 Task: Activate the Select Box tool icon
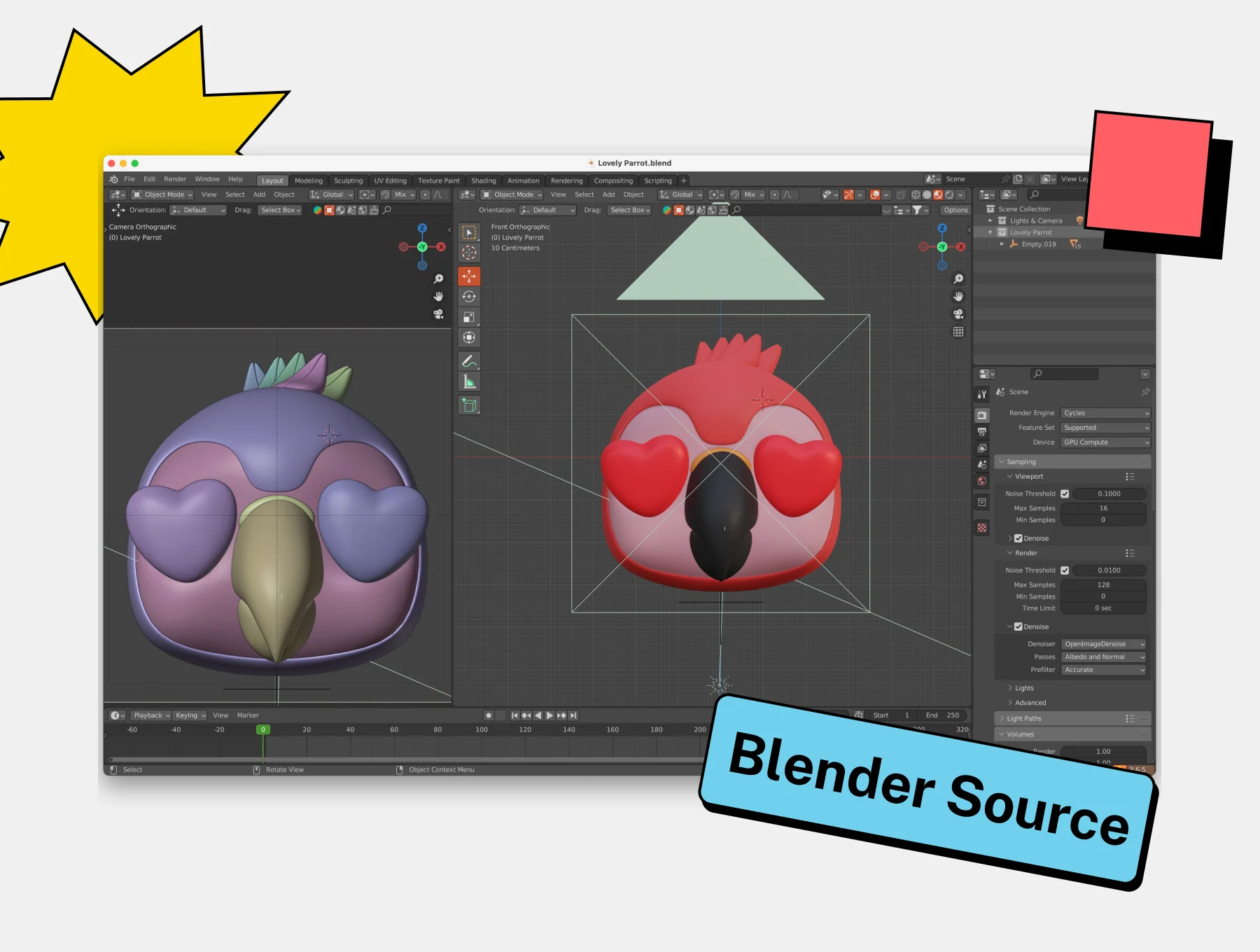tap(469, 232)
